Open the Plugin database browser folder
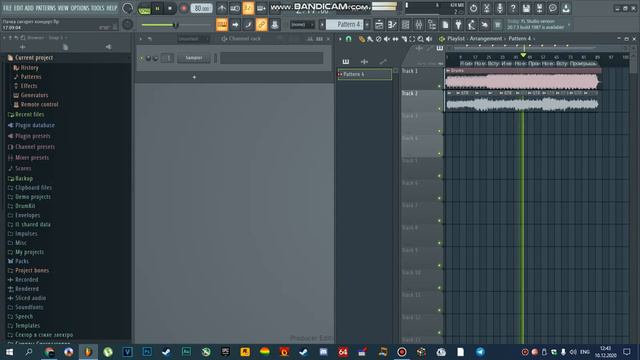The width and height of the screenshot is (640, 360). [35, 125]
